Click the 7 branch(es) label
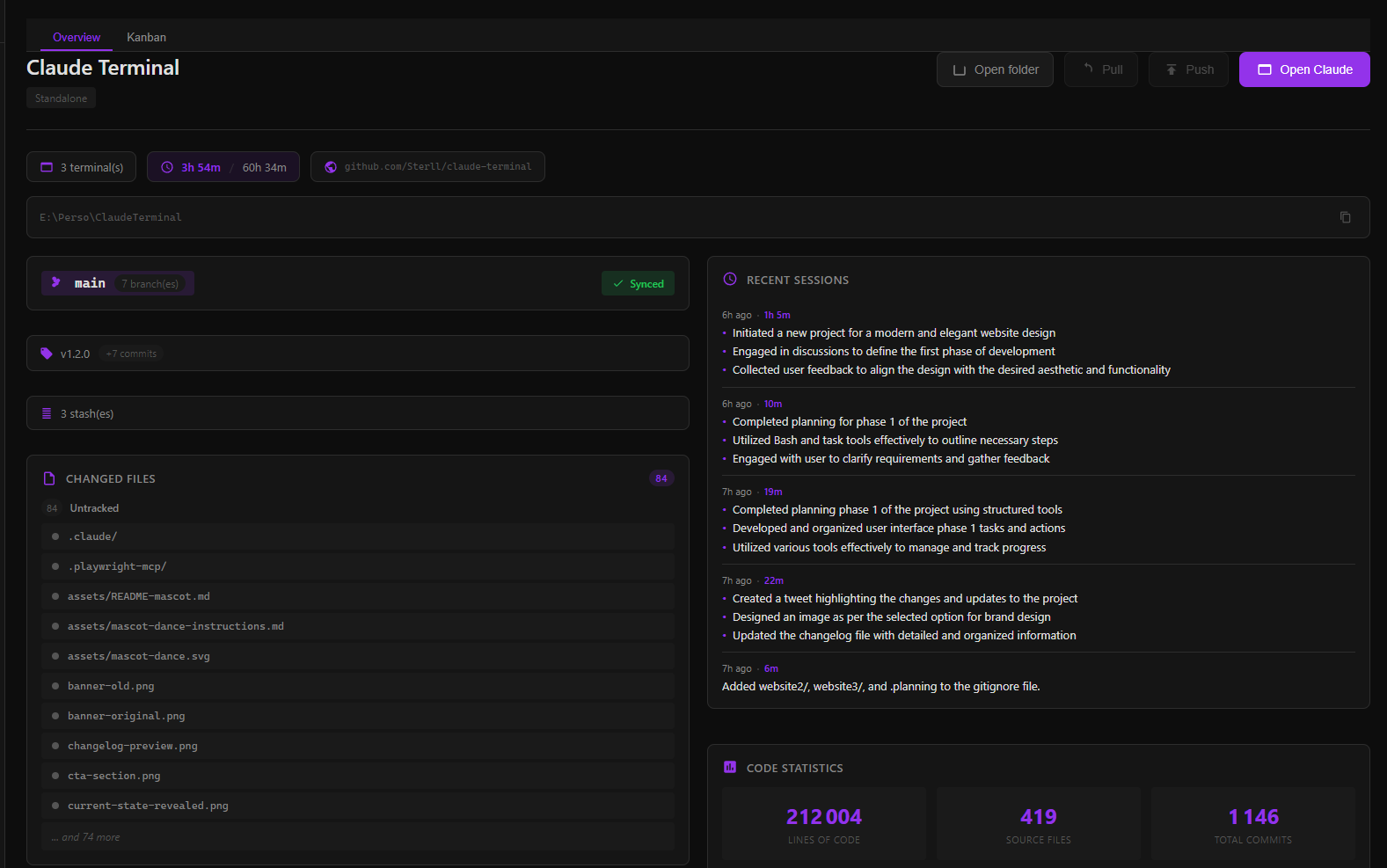Image resolution: width=1387 pixels, height=868 pixels. [x=150, y=283]
